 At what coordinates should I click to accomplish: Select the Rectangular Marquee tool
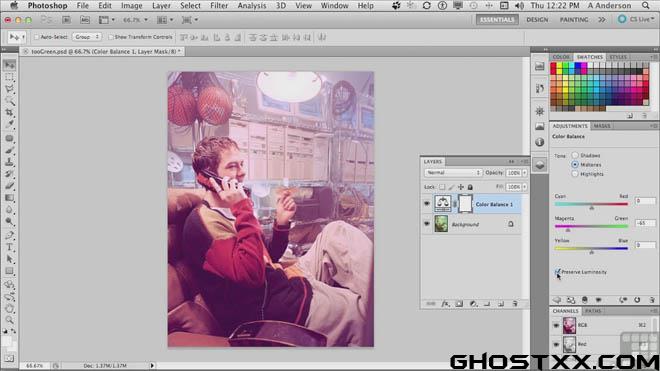pos(10,77)
